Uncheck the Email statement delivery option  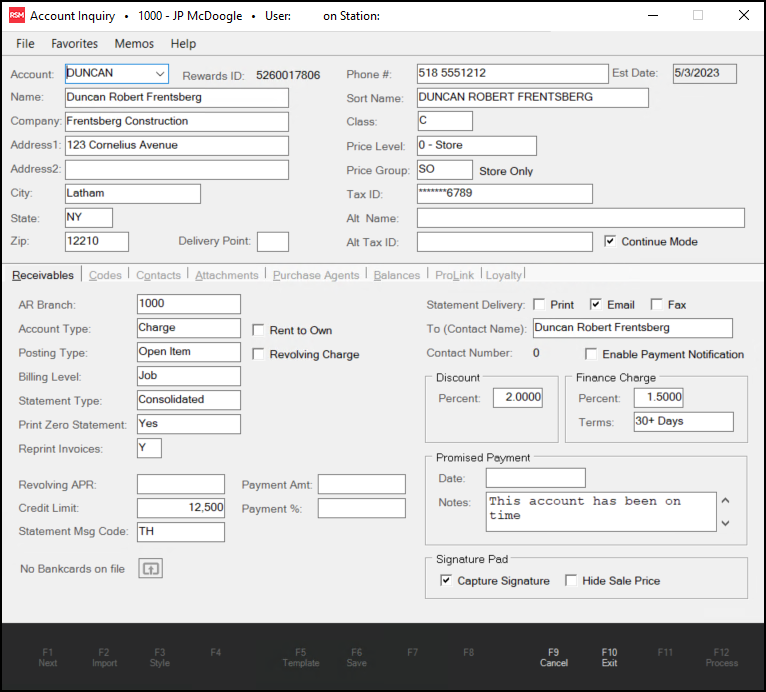[x=596, y=305]
